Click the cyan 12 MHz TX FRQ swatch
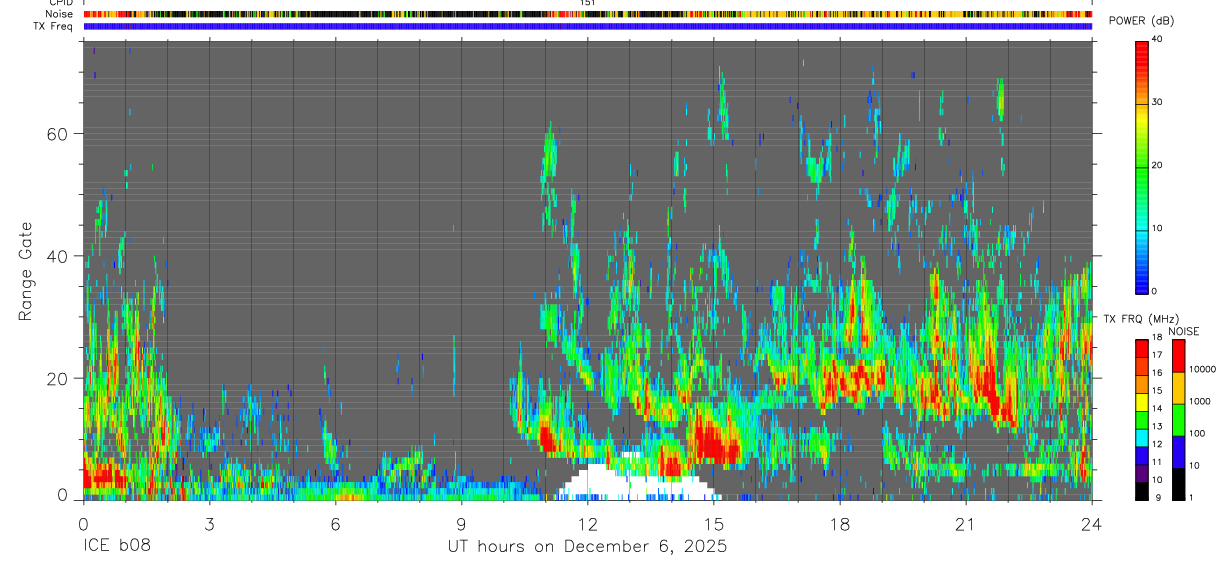 [1142, 438]
